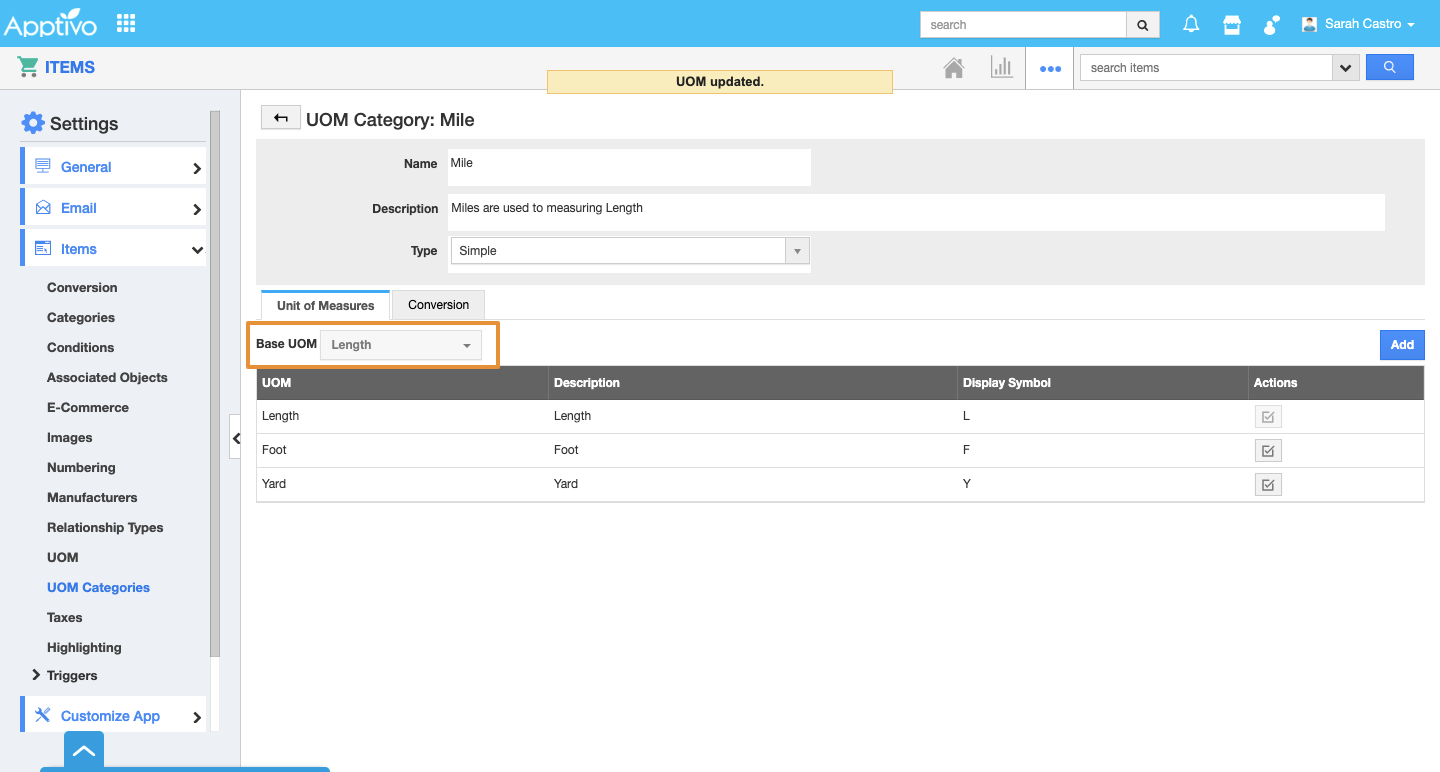Click the home icon in Items toolbar
This screenshot has height=772, width=1440.
954,68
